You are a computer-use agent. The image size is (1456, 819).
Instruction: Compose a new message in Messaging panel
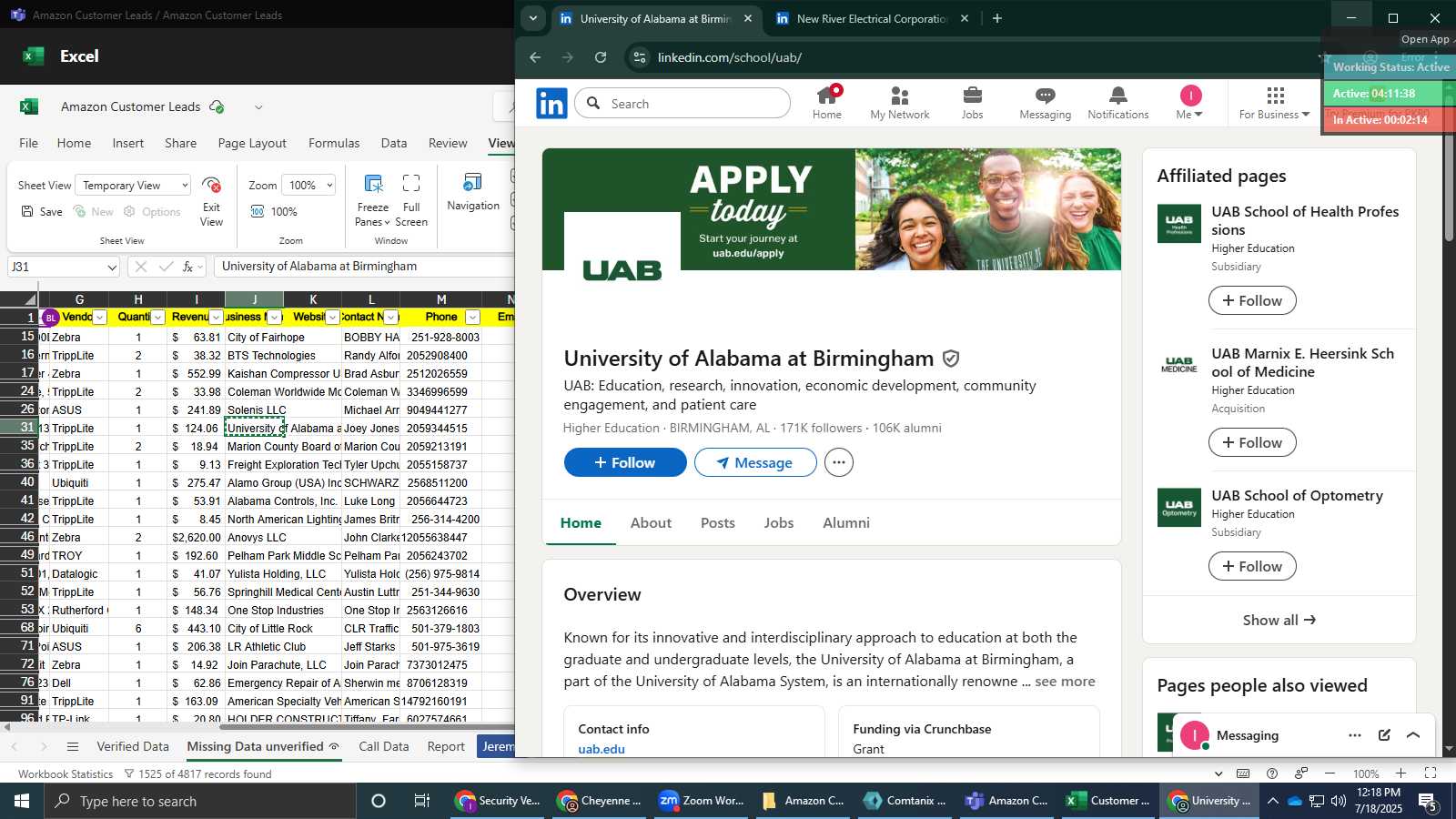coord(1384,735)
